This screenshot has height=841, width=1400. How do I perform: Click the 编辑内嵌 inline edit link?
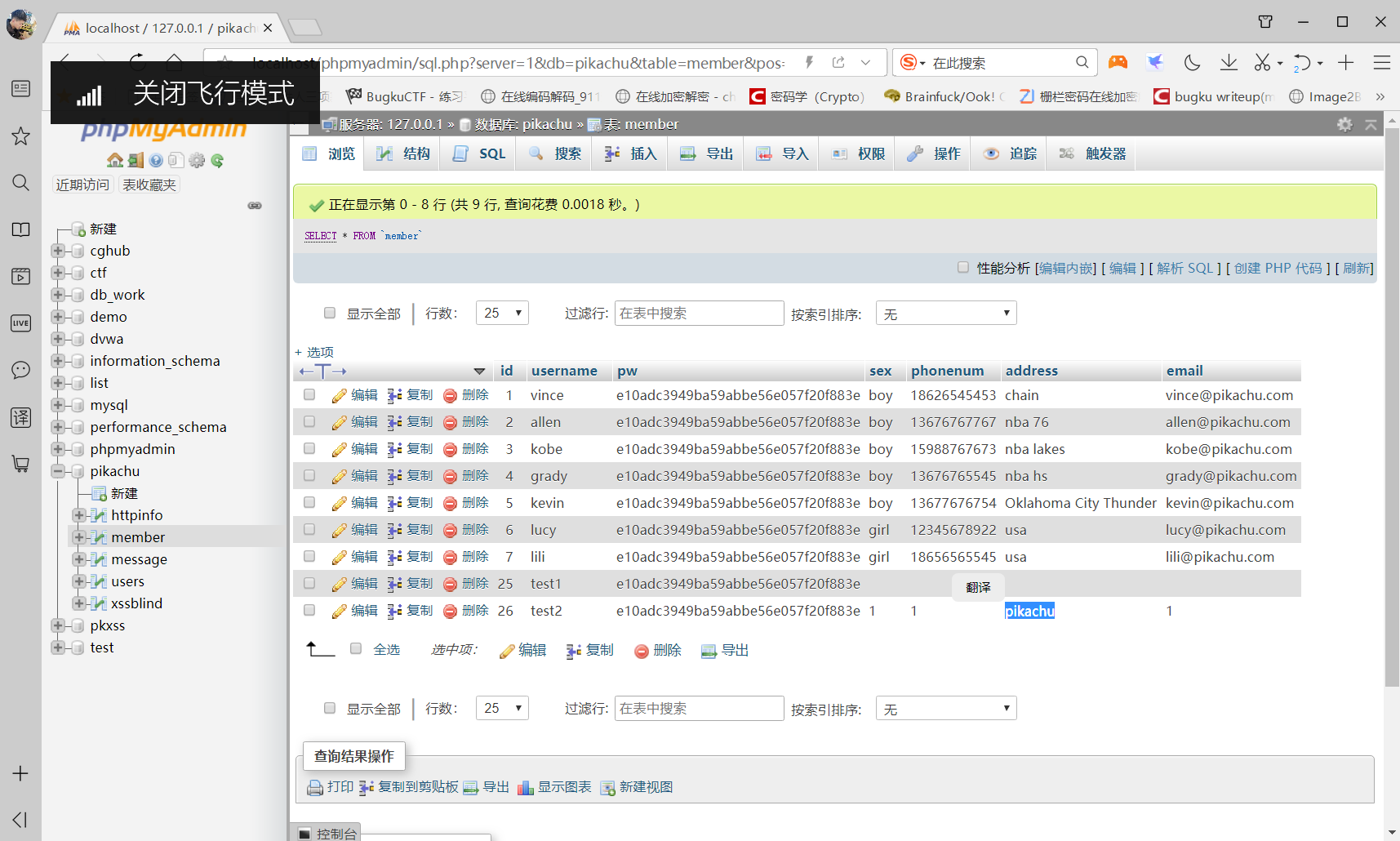pyautogui.click(x=1065, y=268)
